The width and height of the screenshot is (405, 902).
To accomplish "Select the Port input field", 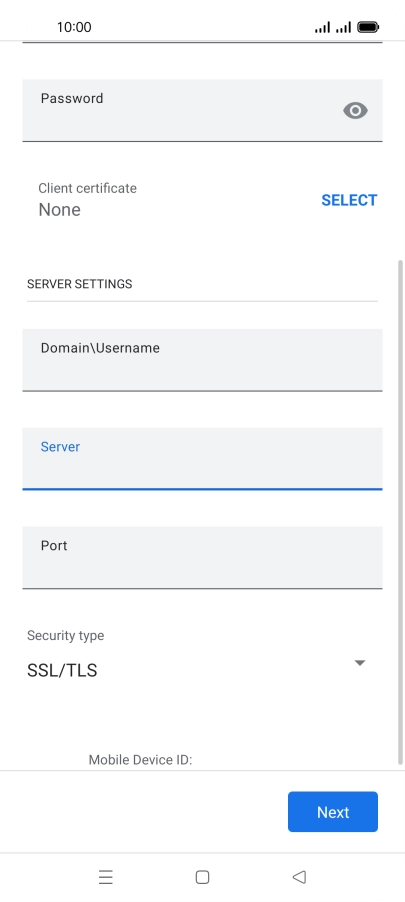I will (202, 558).
